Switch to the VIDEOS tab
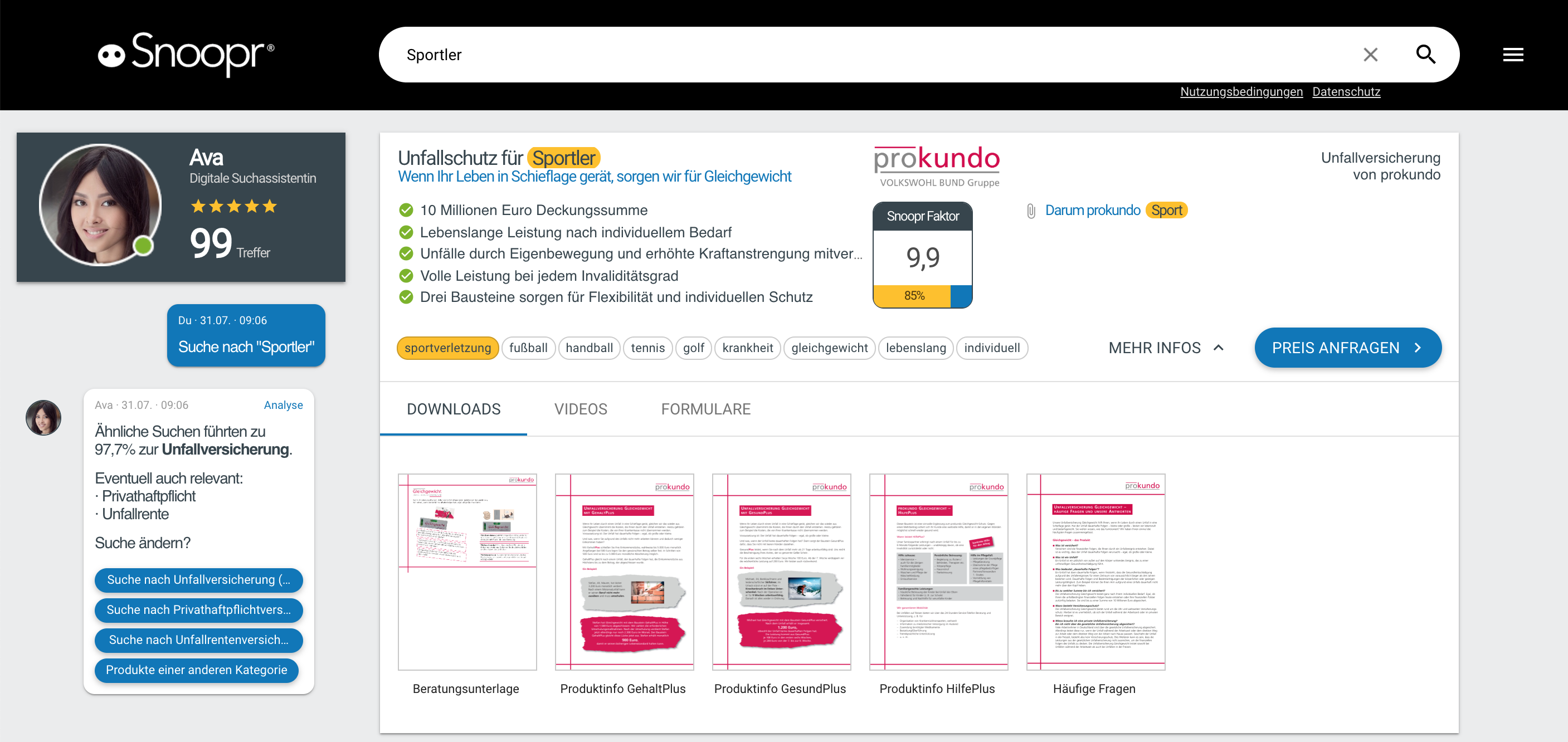The height and width of the screenshot is (742, 1568). pos(581,409)
